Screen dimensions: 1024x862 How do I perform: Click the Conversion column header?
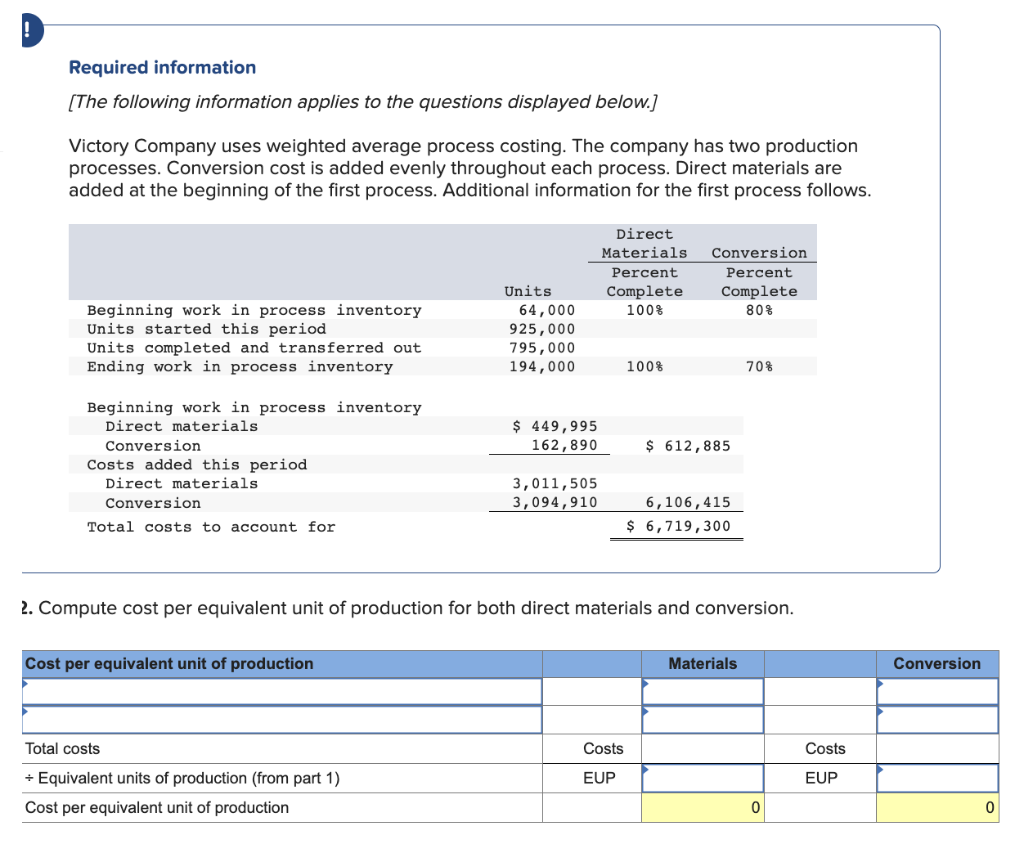pos(937,663)
